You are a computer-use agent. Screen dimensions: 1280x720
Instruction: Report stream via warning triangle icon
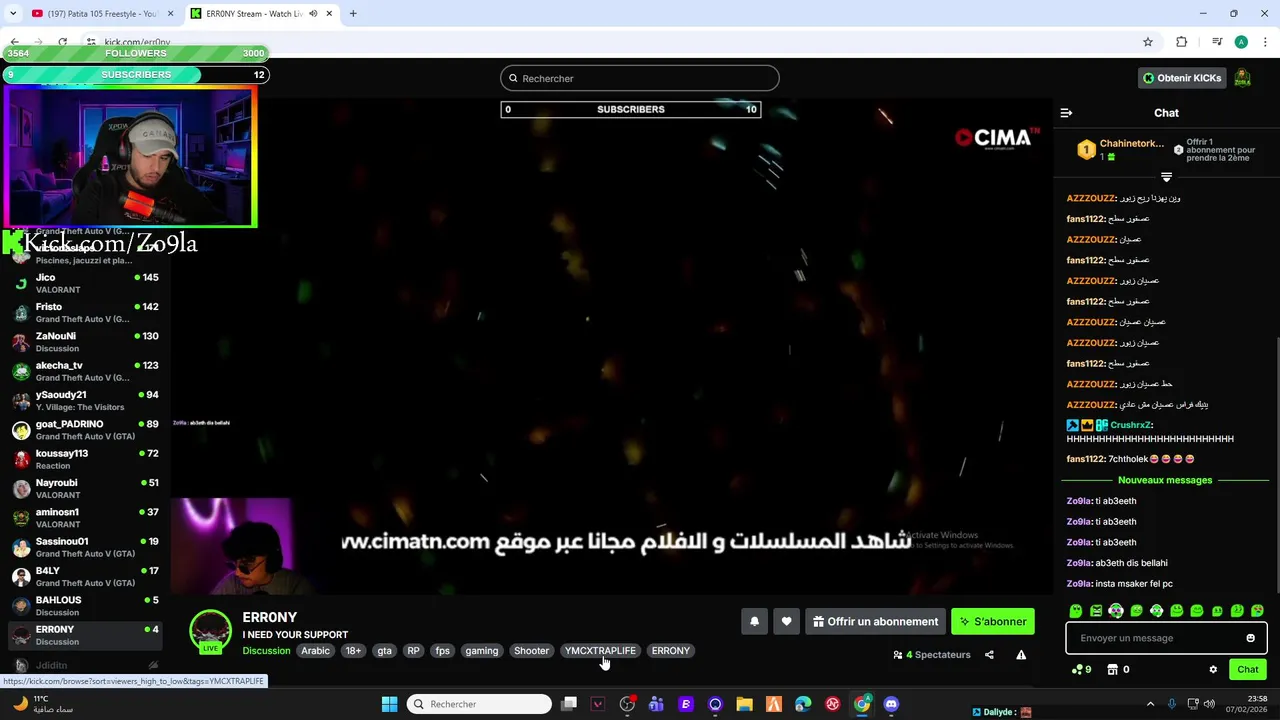(1021, 655)
